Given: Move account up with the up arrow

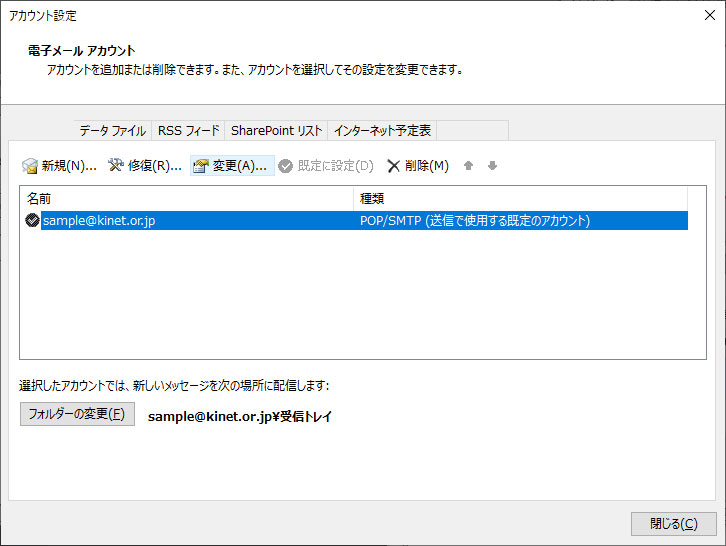Looking at the screenshot, I should (x=468, y=165).
